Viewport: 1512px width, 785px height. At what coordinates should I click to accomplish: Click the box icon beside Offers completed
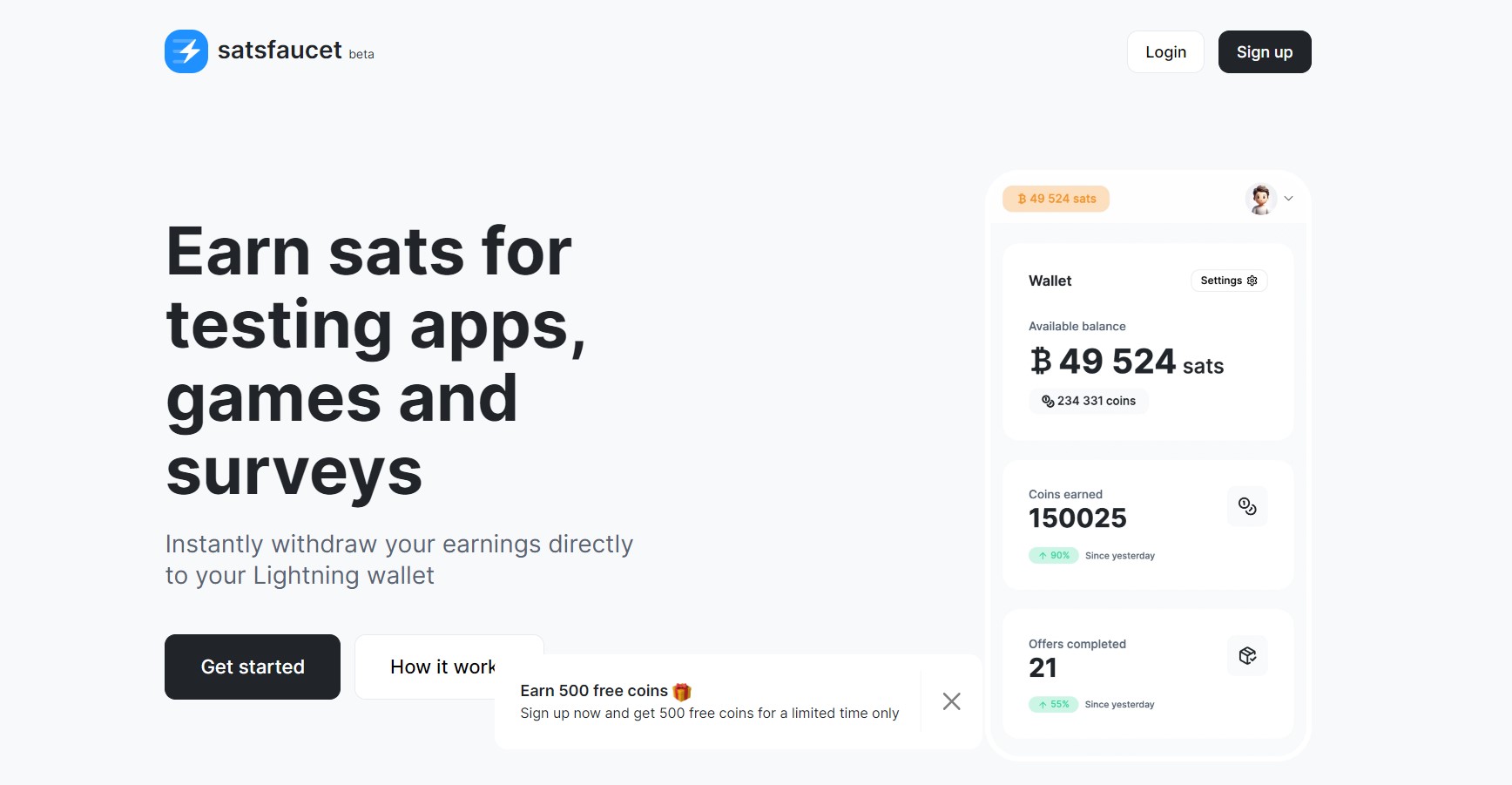[1247, 655]
